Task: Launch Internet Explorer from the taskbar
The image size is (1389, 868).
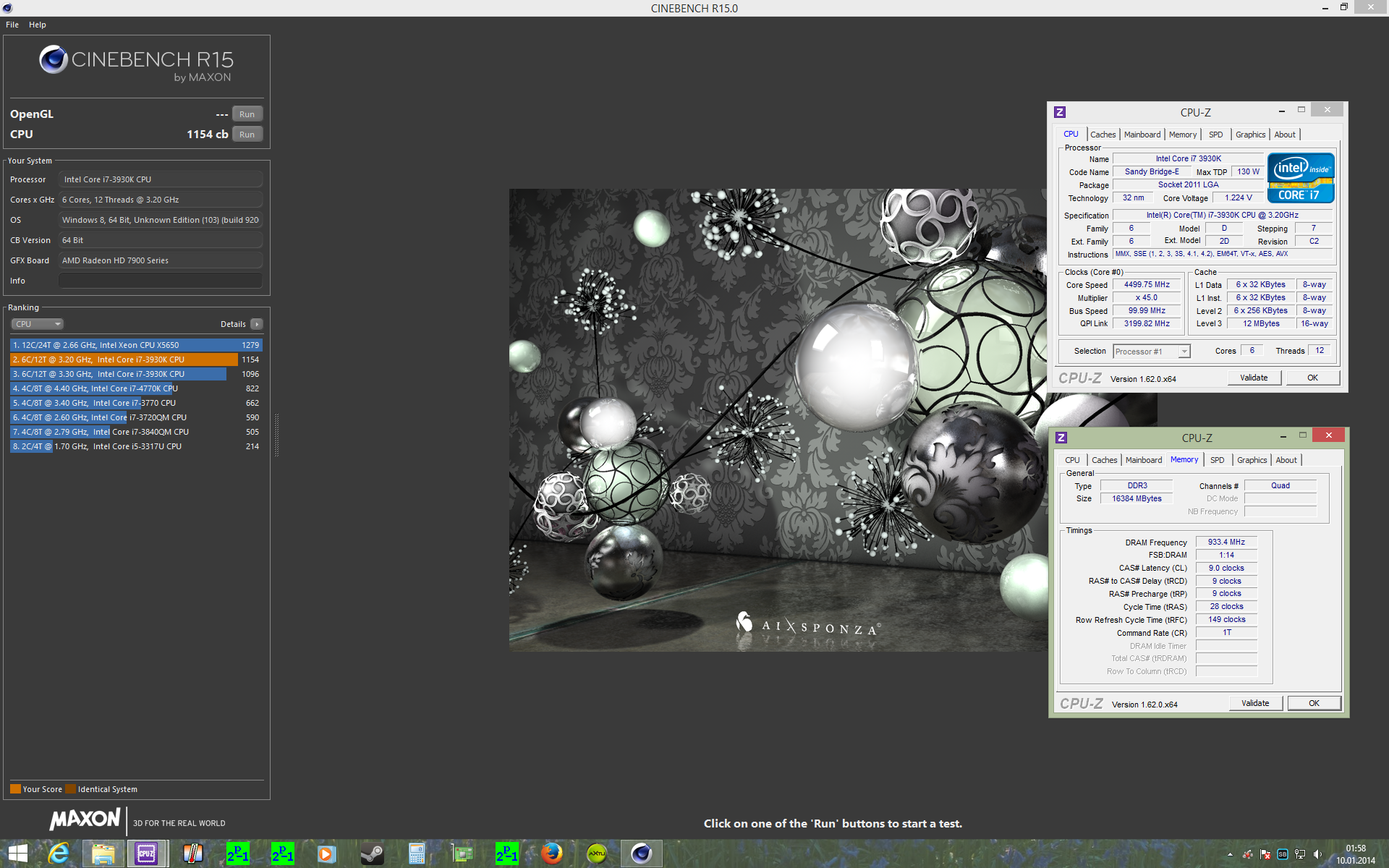Action: pos(59,854)
